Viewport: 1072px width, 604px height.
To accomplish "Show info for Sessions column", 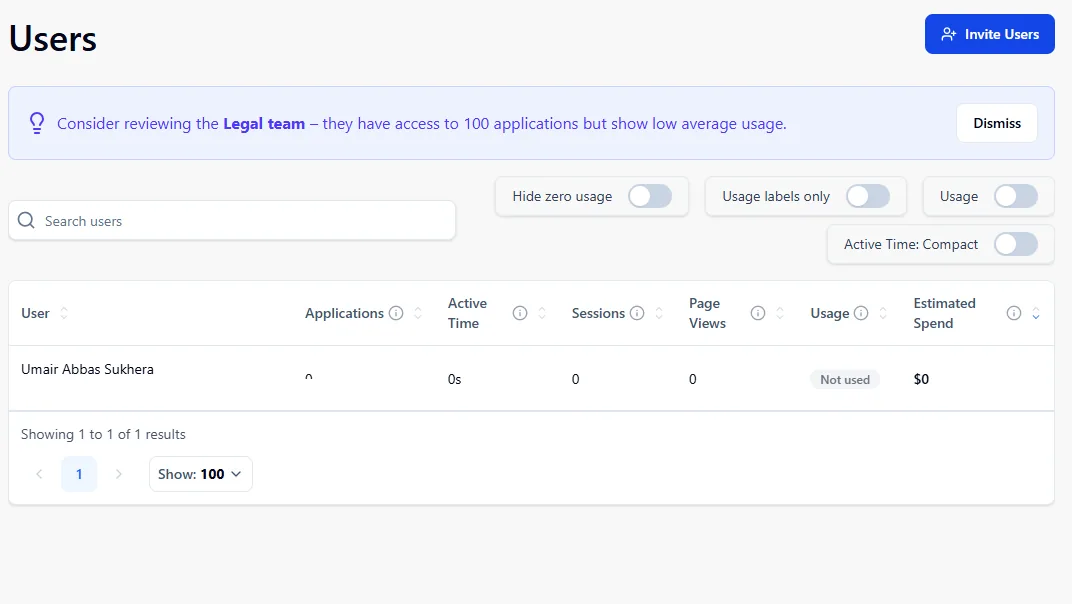I will click(x=636, y=313).
